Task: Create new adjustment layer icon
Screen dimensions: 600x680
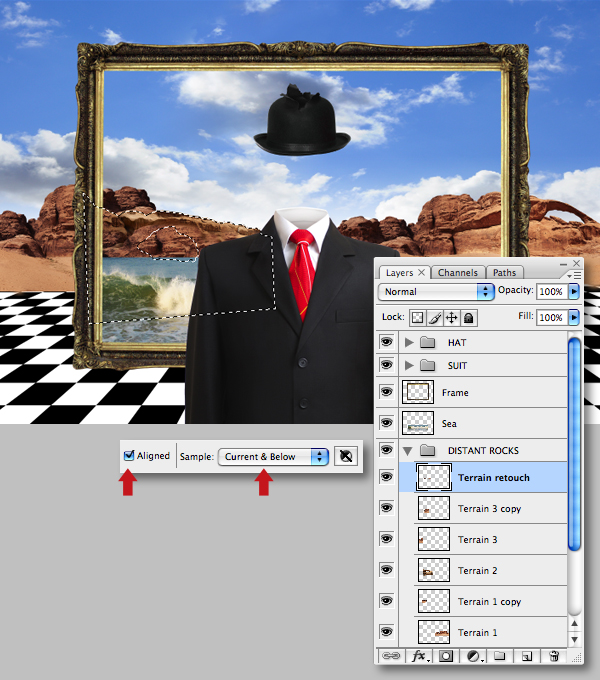Action: 475,656
